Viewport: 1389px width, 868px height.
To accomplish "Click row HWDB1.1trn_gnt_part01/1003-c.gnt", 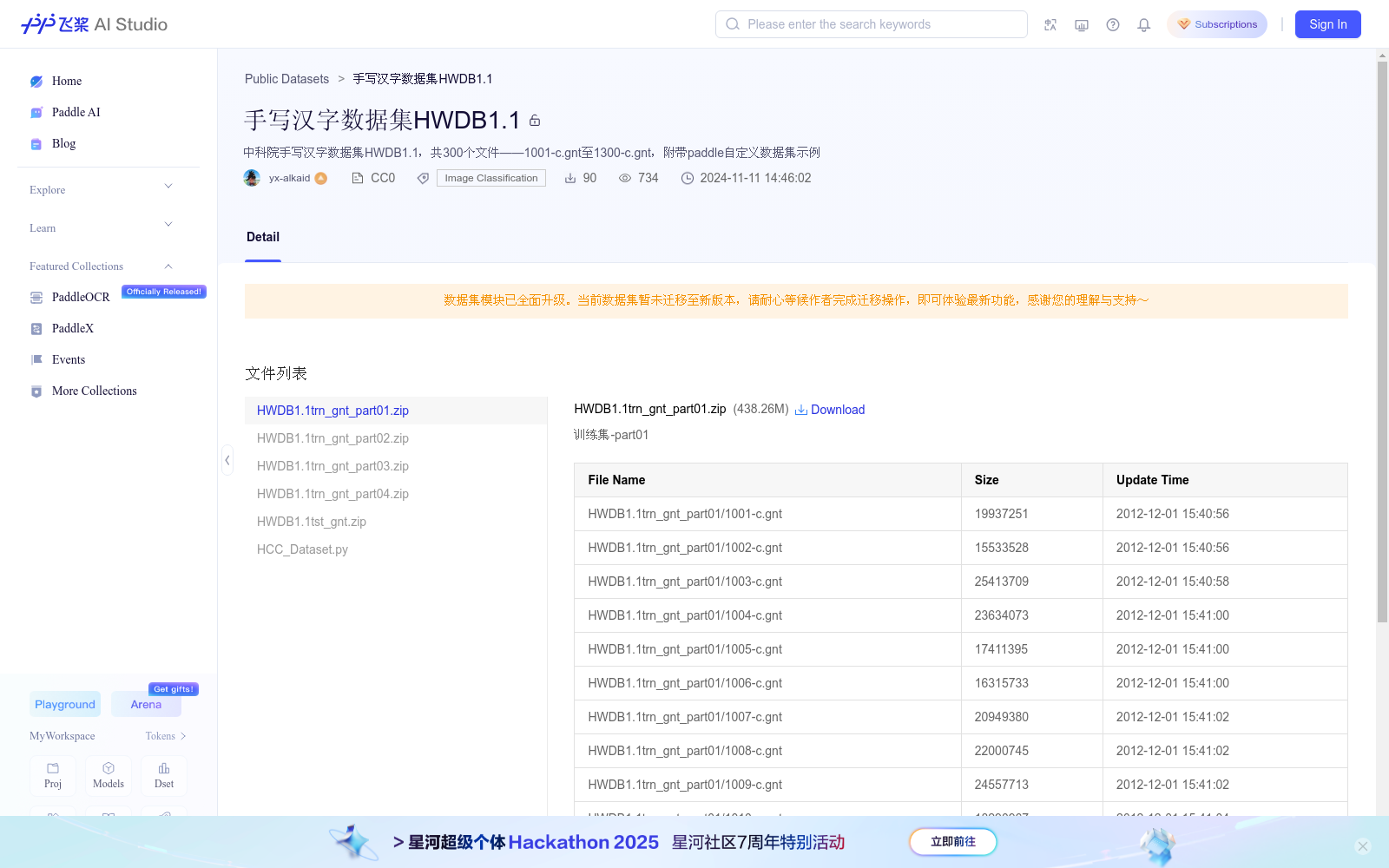I will pyautogui.click(x=961, y=582).
